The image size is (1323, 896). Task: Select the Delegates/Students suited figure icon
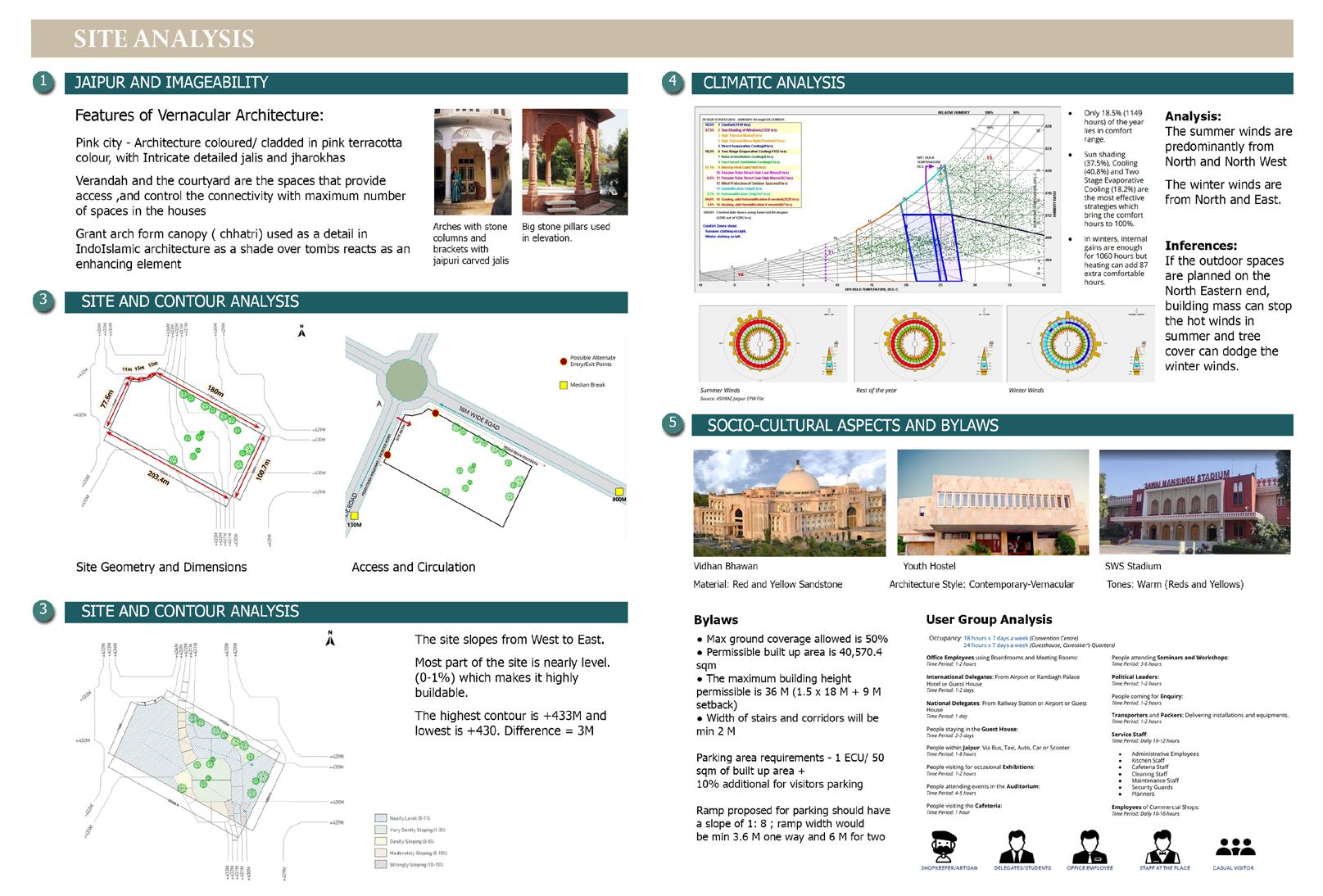tap(1018, 845)
